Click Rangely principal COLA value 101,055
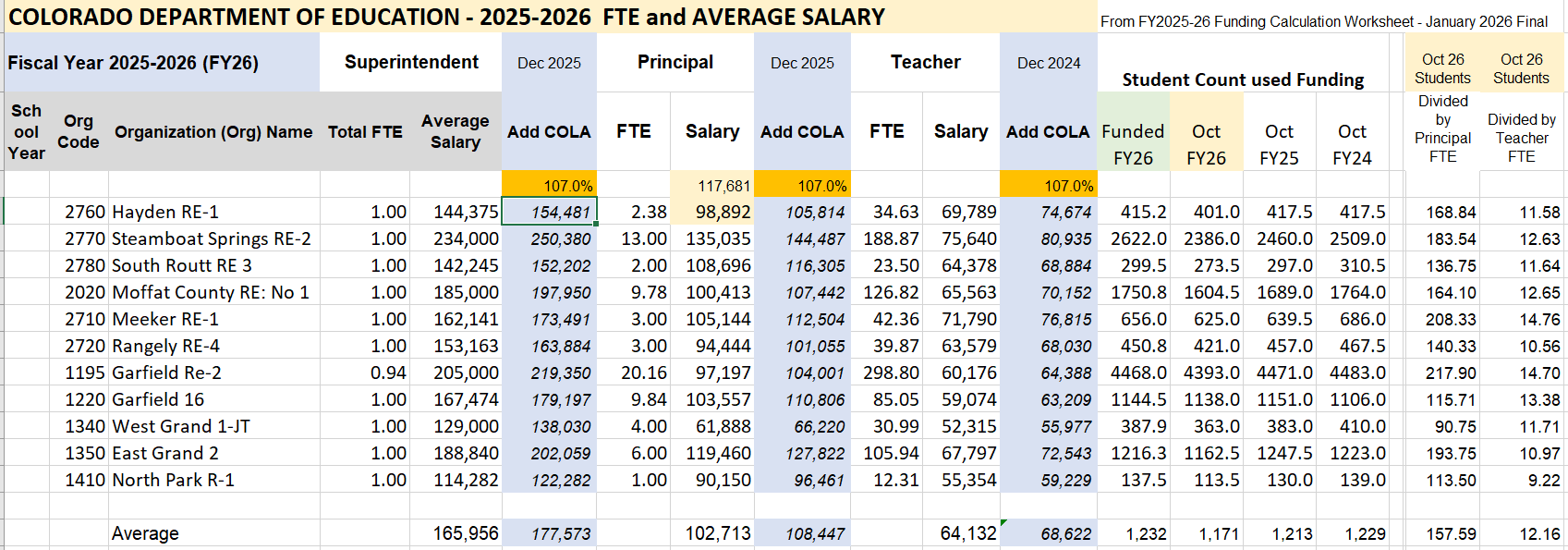 802,346
